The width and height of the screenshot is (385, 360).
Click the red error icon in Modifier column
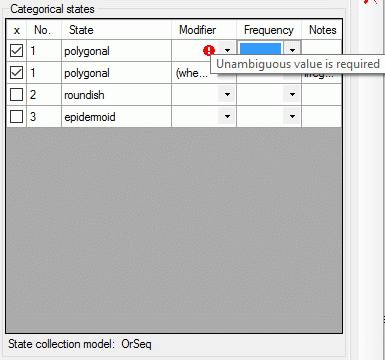[x=209, y=51]
